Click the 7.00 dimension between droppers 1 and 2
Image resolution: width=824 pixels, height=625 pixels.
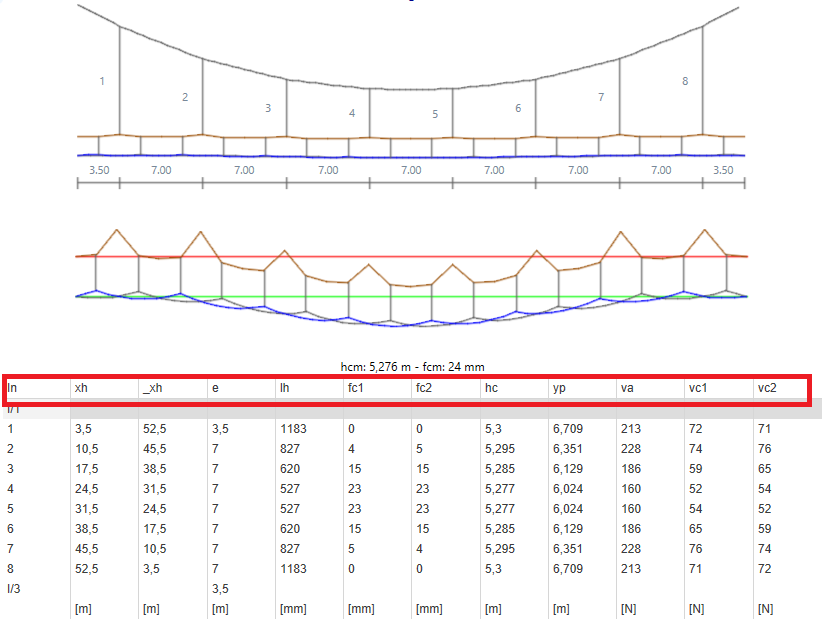pyautogui.click(x=161, y=170)
